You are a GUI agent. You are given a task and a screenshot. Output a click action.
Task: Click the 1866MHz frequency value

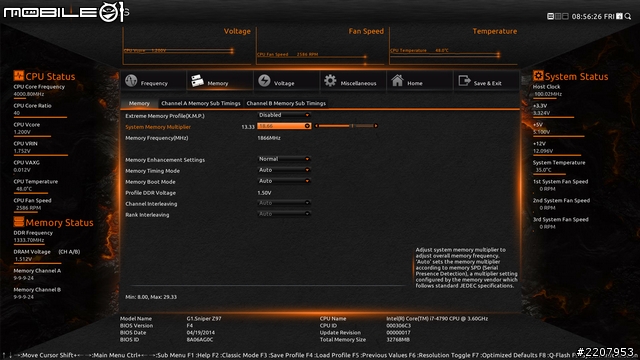pos(269,138)
